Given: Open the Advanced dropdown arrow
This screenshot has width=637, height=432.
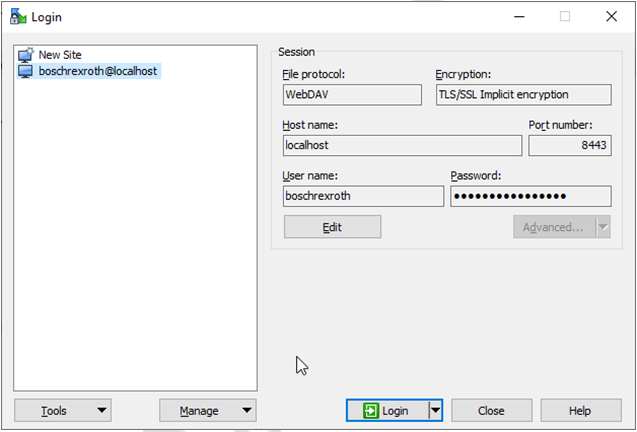Looking at the screenshot, I should click(603, 227).
